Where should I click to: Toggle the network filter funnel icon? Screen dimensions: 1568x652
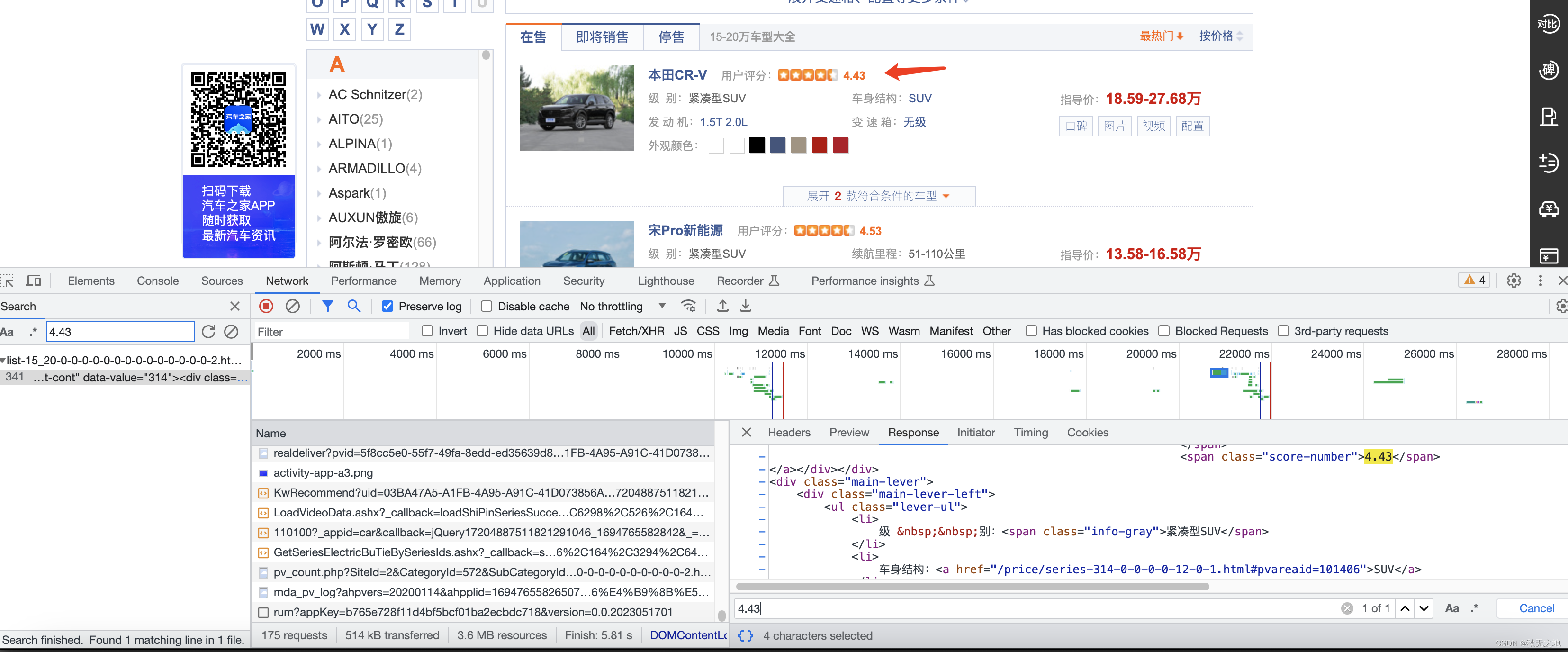(x=327, y=306)
